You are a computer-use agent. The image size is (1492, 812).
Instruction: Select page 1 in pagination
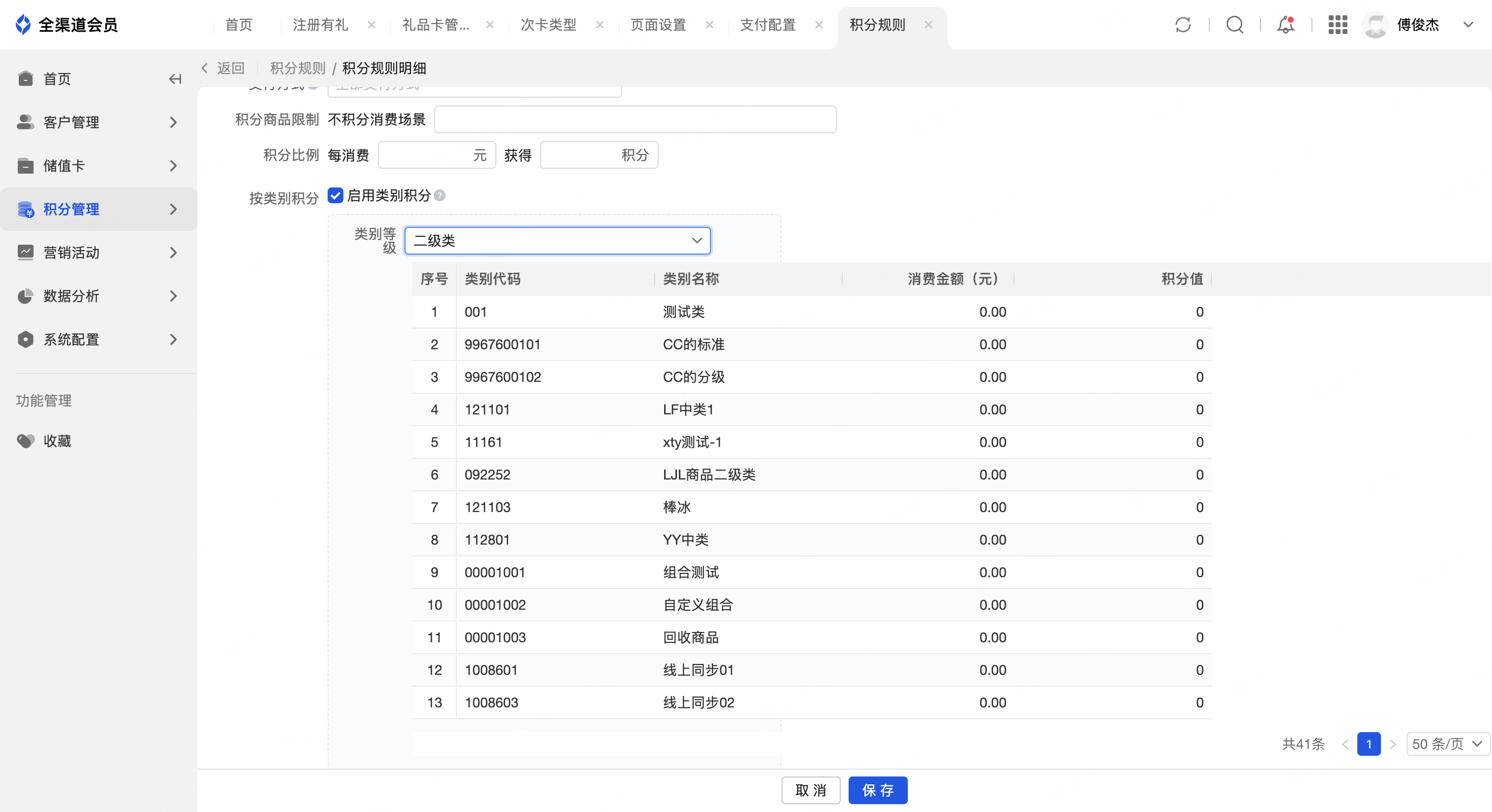pyautogui.click(x=1369, y=744)
